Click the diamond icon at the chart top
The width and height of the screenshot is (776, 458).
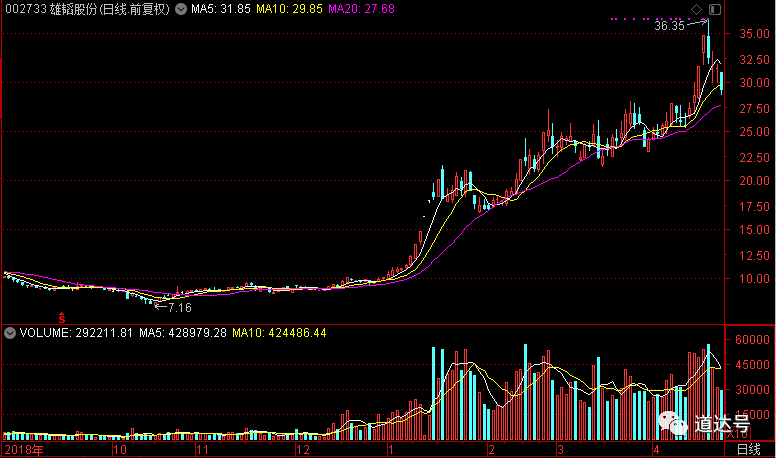coord(696,9)
